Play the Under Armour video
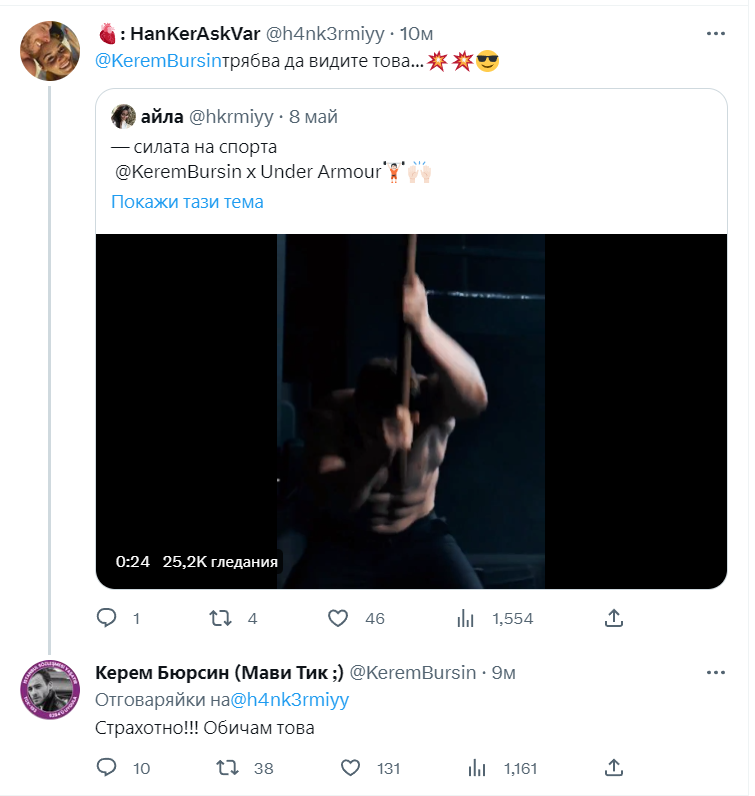The image size is (755, 796). pos(411,410)
